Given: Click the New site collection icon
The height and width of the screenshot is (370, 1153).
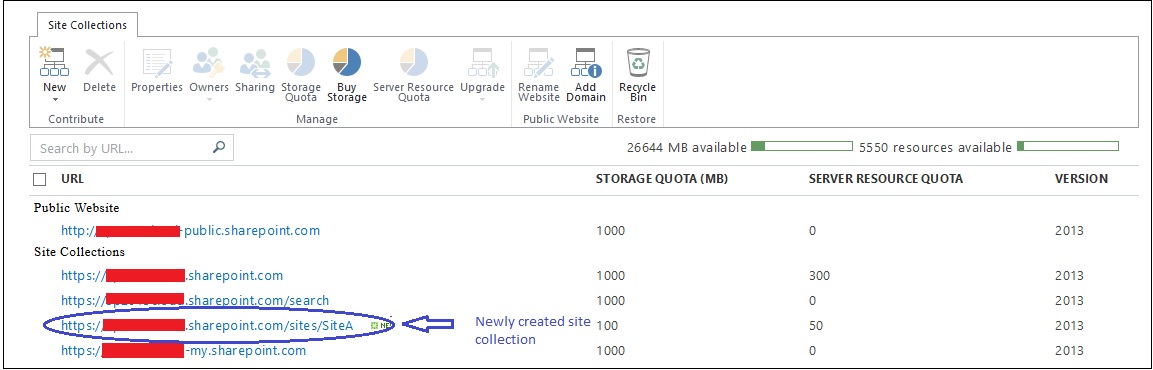Looking at the screenshot, I should click(54, 63).
